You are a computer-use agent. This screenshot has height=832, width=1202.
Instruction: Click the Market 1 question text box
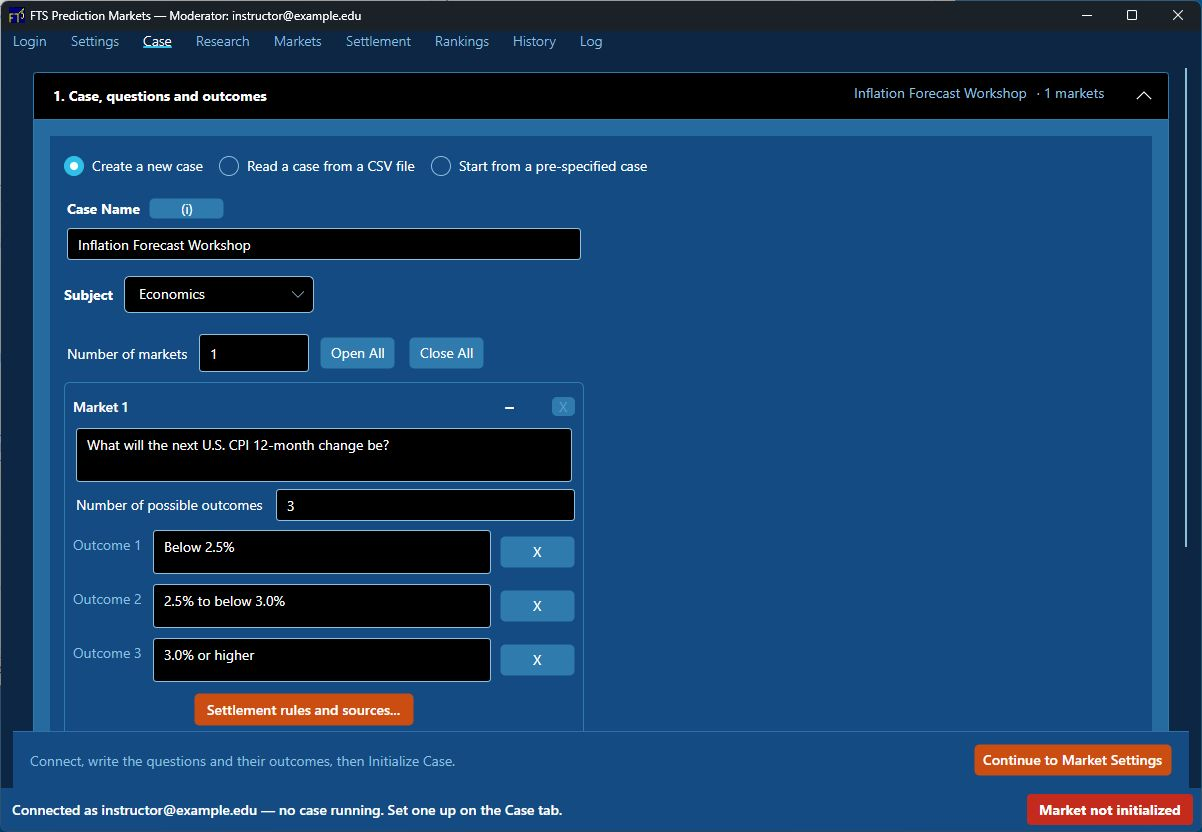tap(324, 455)
